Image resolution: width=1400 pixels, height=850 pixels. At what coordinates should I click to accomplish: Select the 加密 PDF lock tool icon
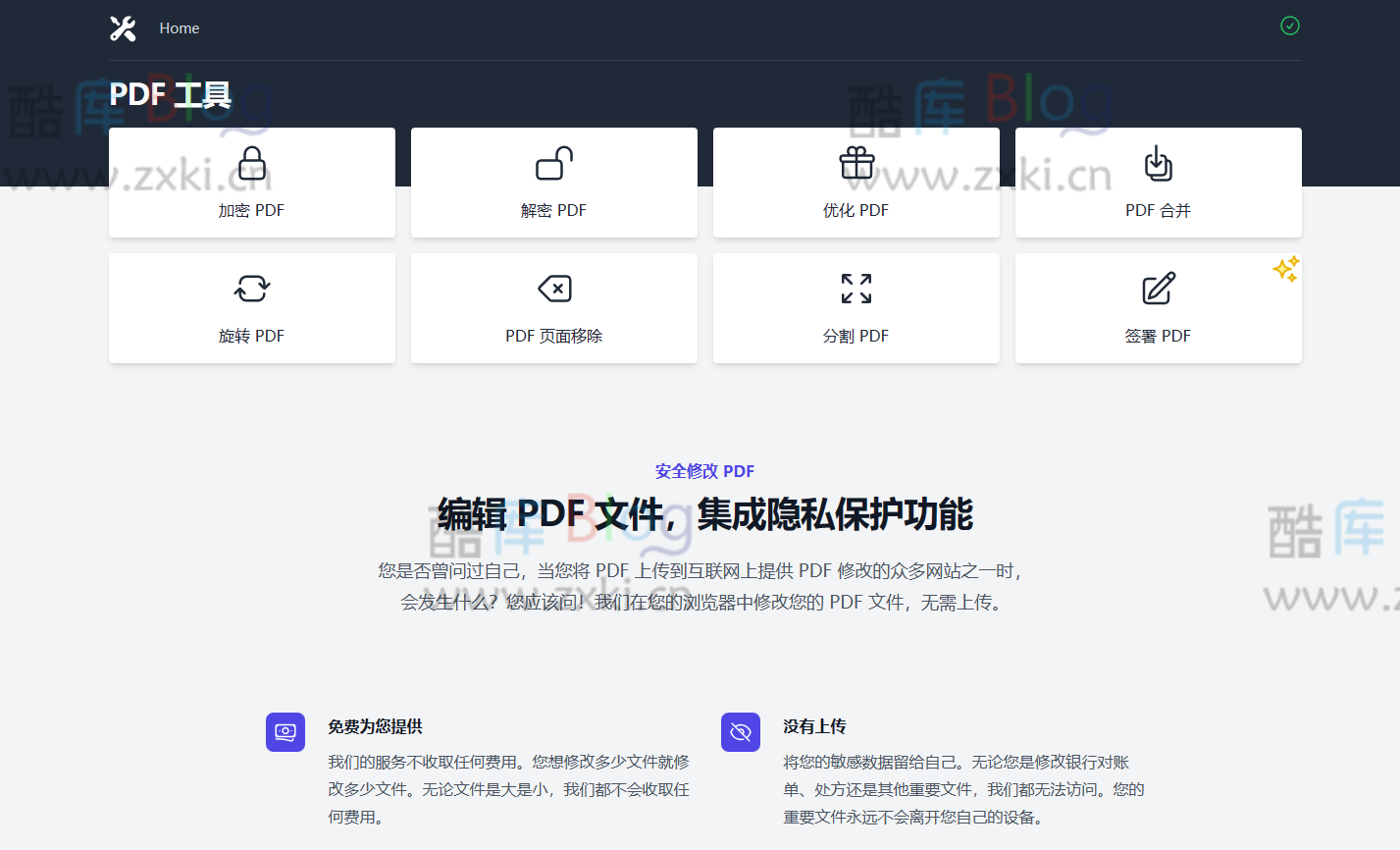tap(251, 163)
